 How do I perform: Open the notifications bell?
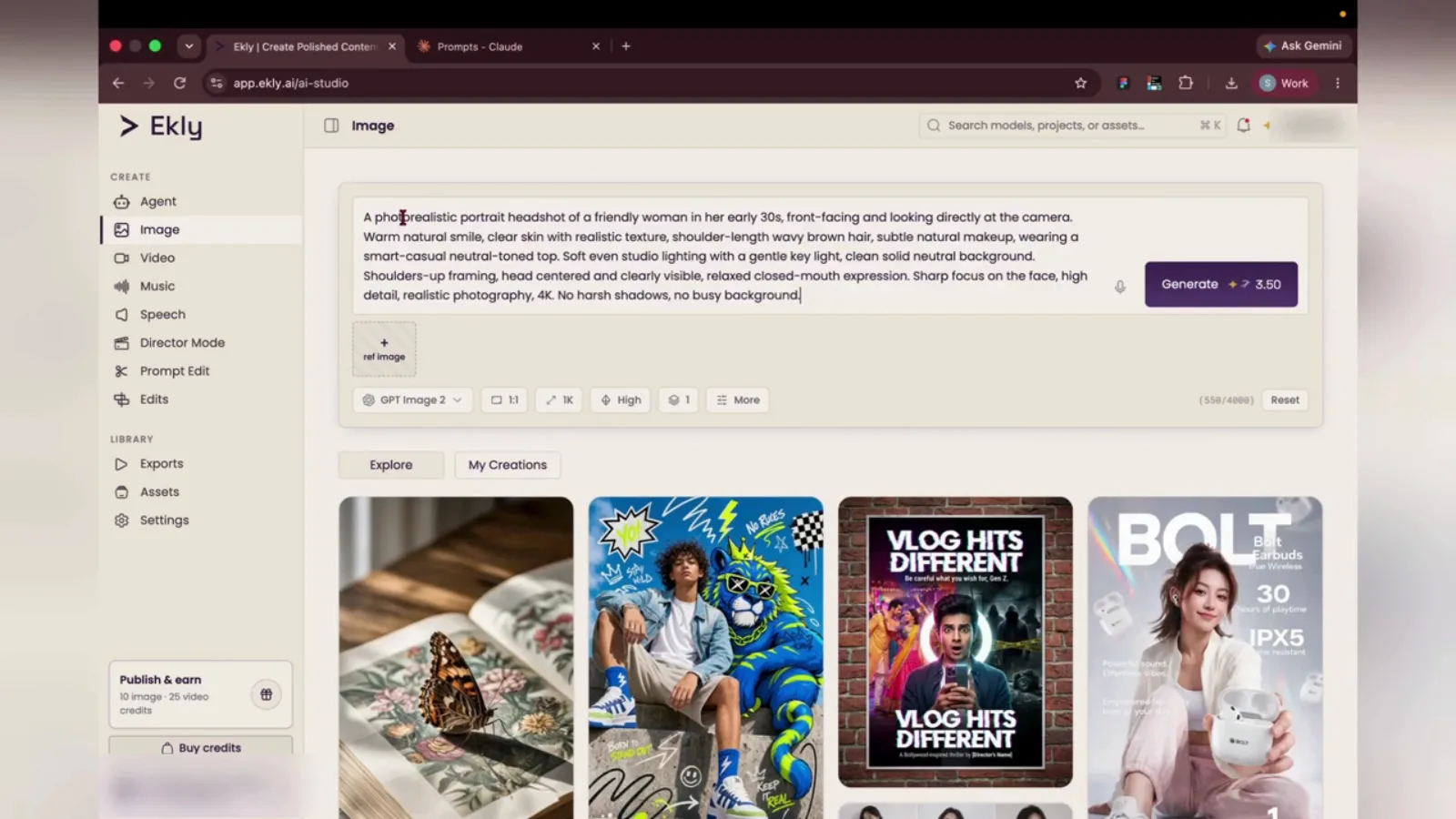pyautogui.click(x=1243, y=126)
